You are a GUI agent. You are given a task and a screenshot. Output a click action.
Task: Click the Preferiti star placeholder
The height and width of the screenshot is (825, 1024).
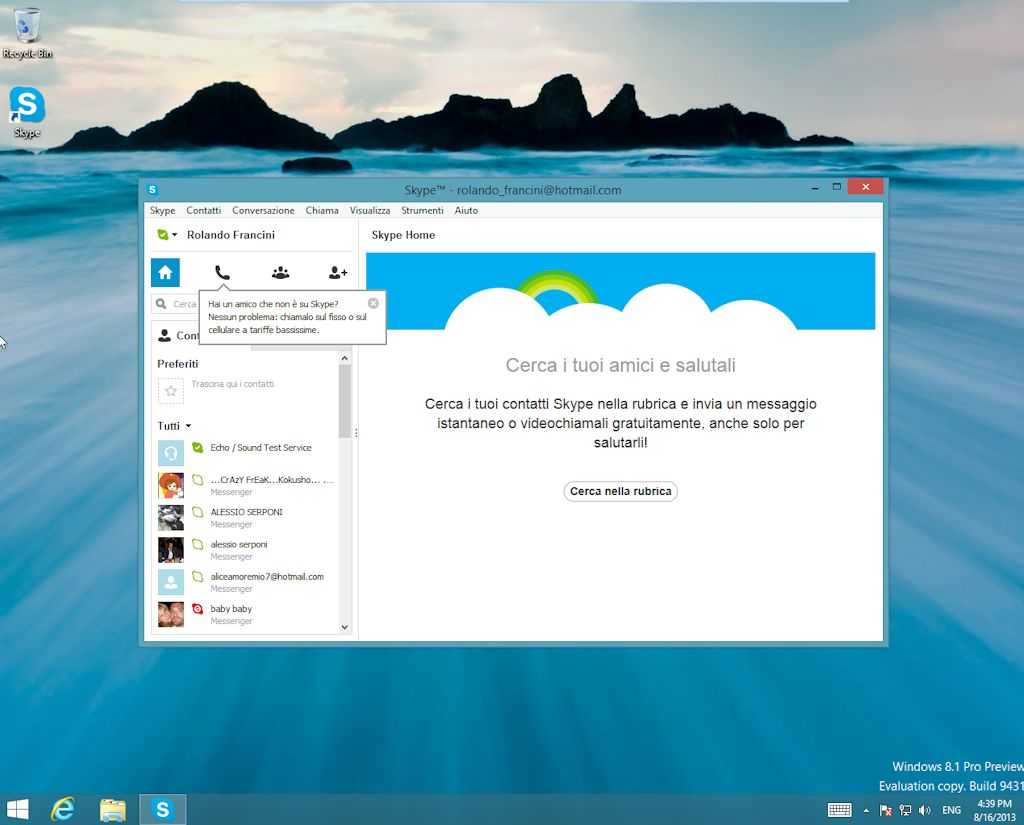coord(171,391)
